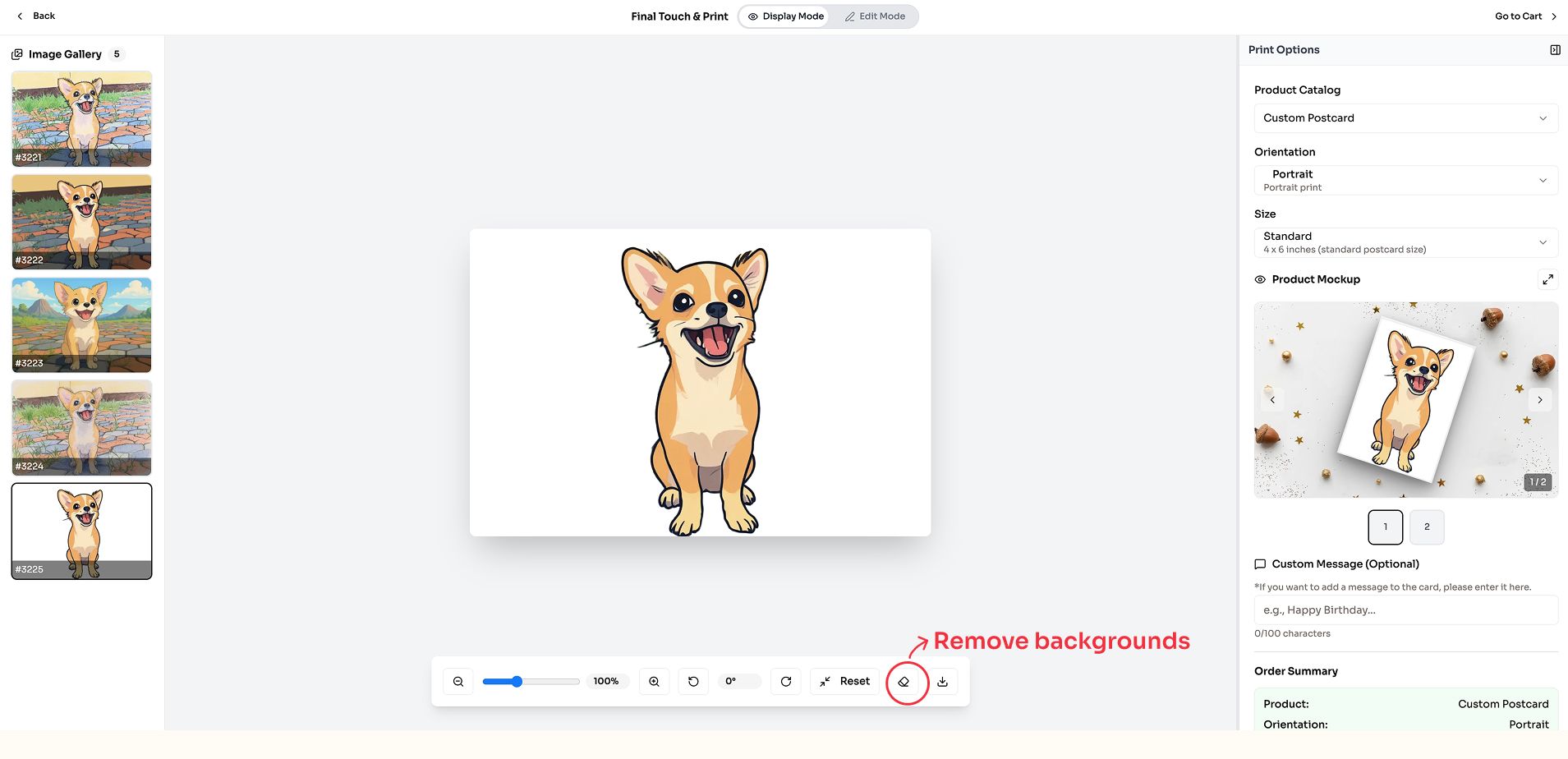Click the 0° rotation value
The width and height of the screenshot is (1568, 759).
739,682
